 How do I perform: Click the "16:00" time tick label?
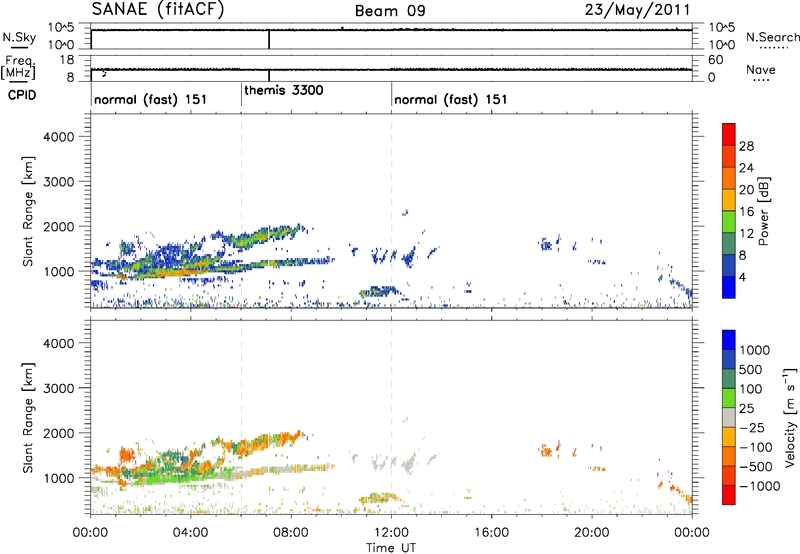pyautogui.click(x=491, y=533)
